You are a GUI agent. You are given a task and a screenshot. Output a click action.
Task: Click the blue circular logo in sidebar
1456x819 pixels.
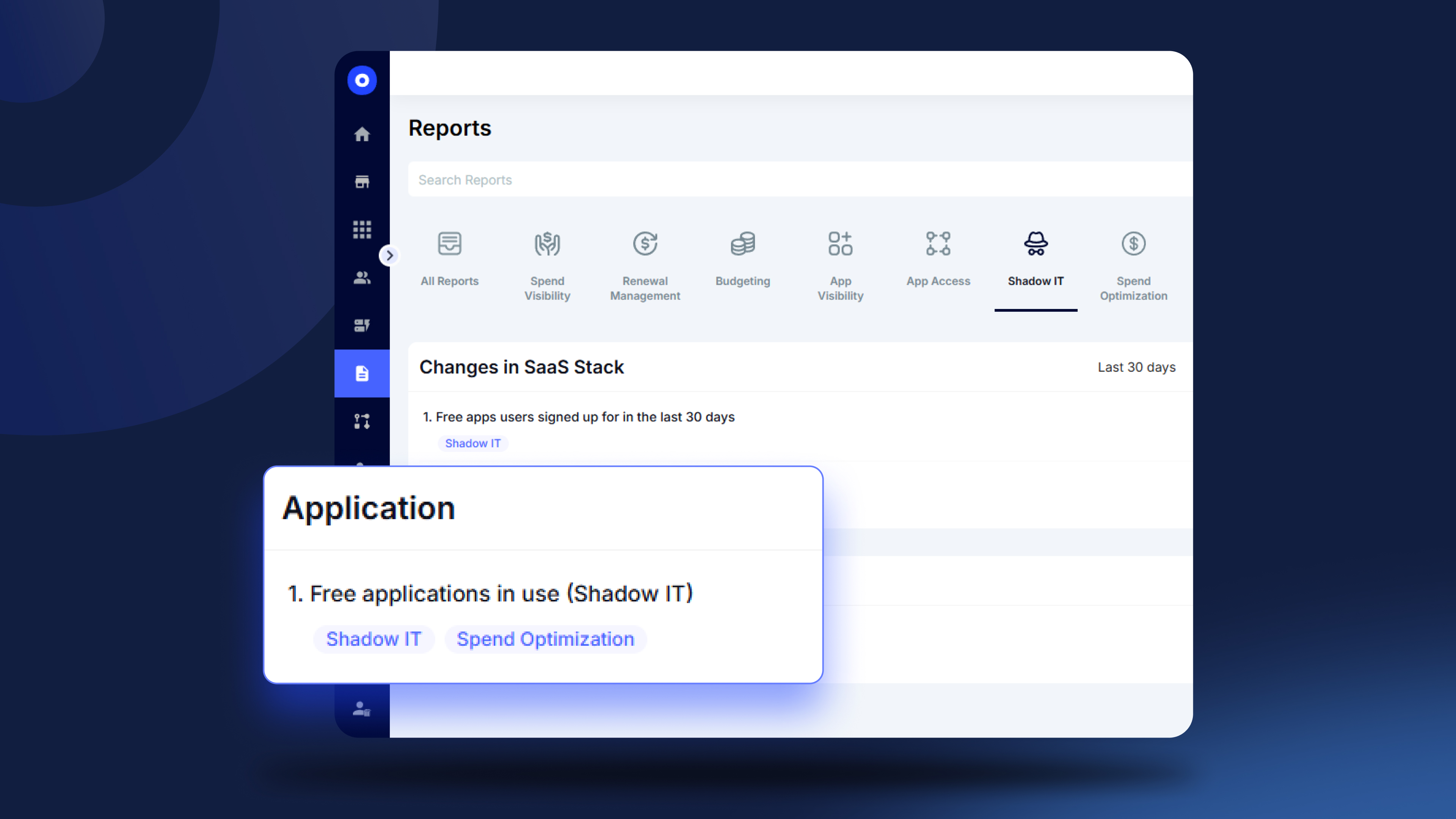[x=362, y=80]
